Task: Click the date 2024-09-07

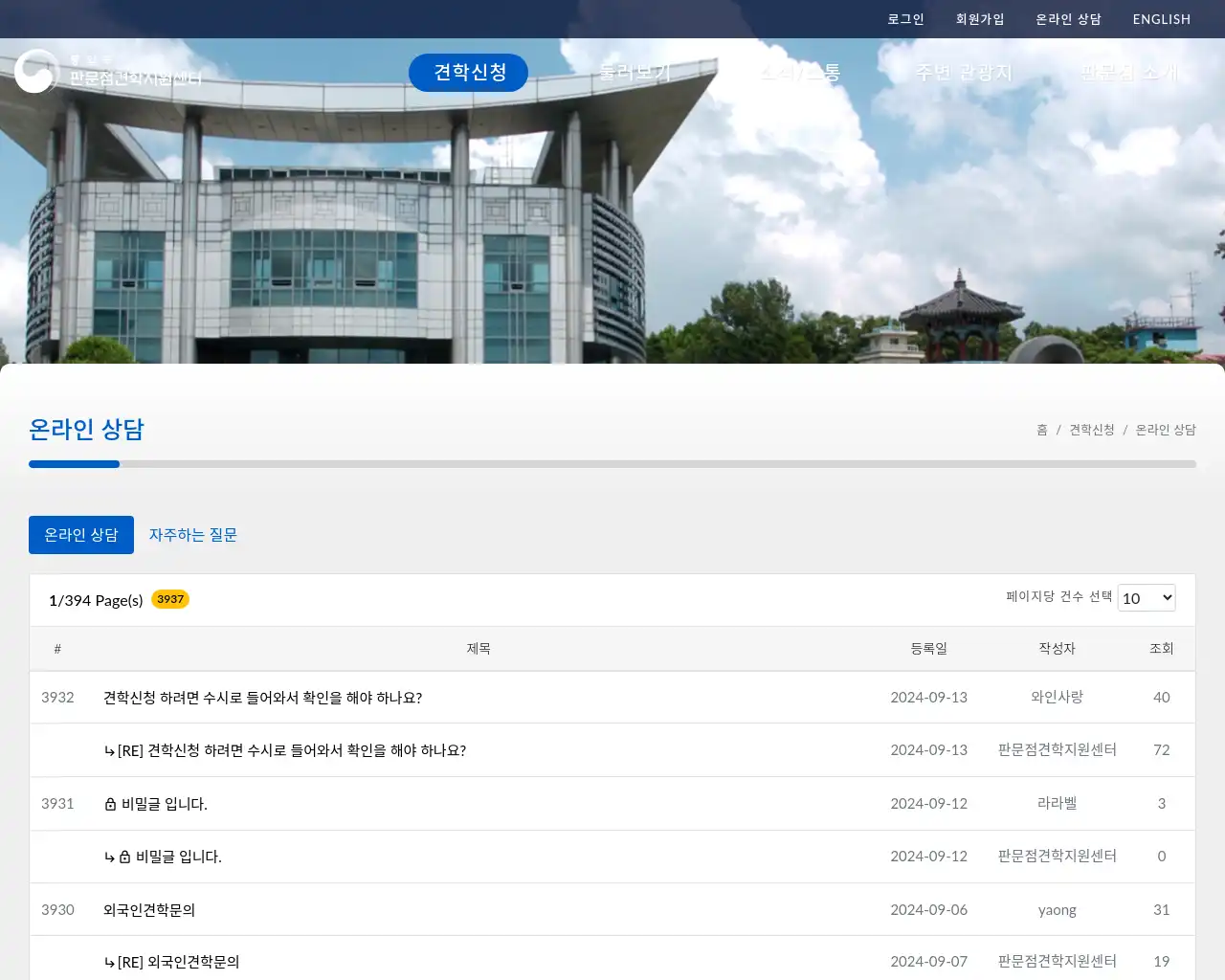Action: click(928, 961)
